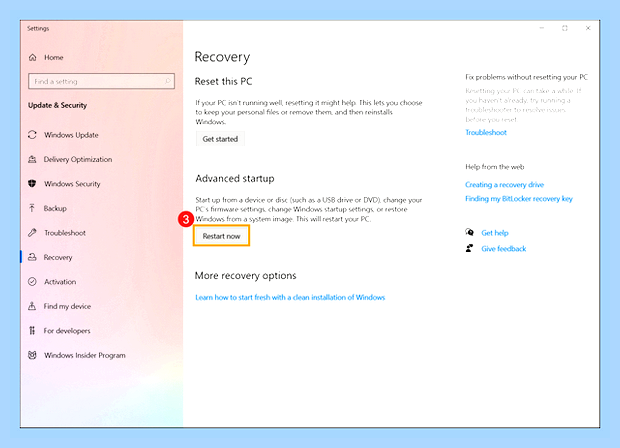Open Windows Security section
This screenshot has width=620, height=448.
[72, 184]
